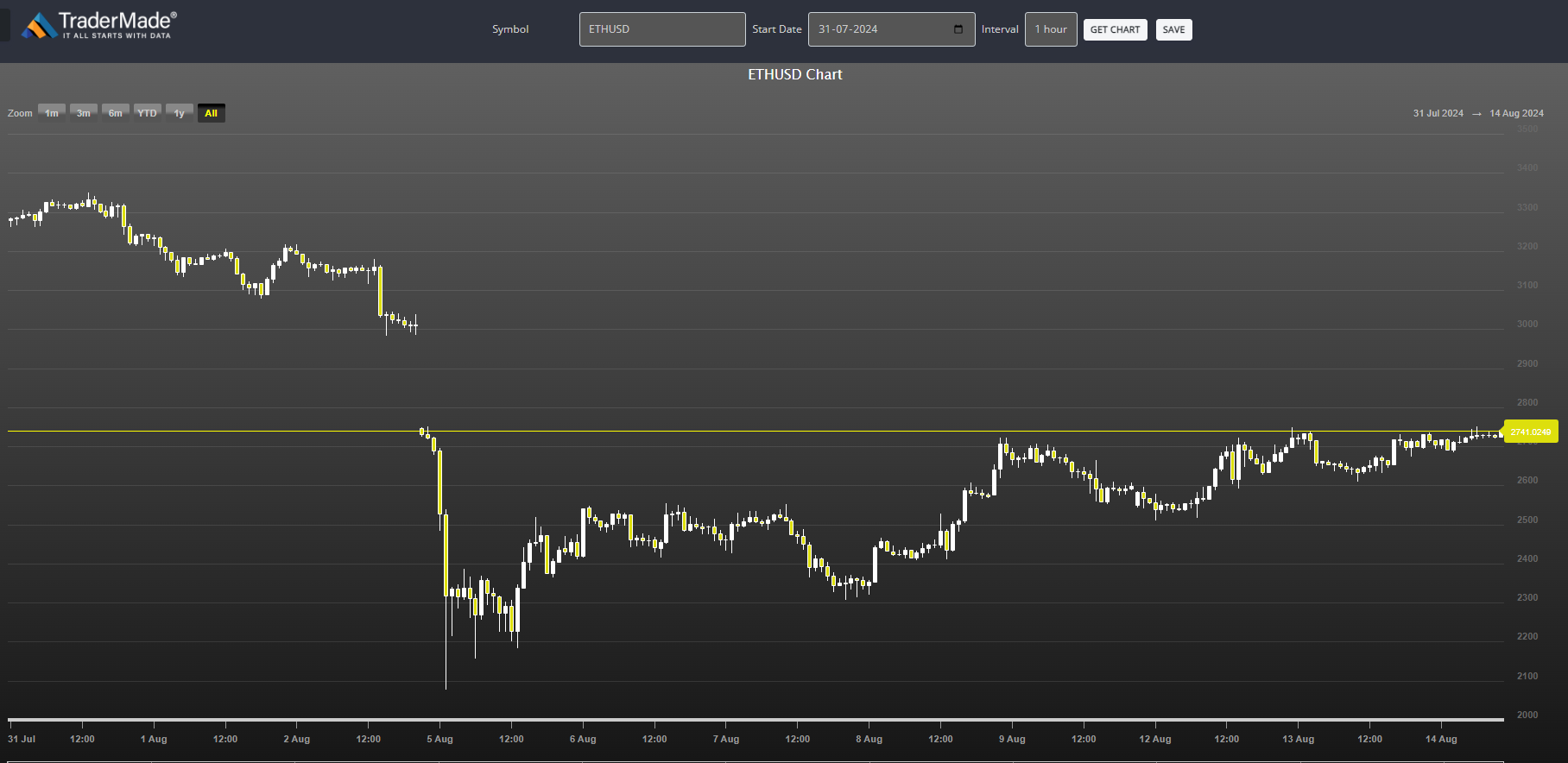Click the 2500 y-axis price label
The width and height of the screenshot is (1568, 763).
tap(1527, 520)
